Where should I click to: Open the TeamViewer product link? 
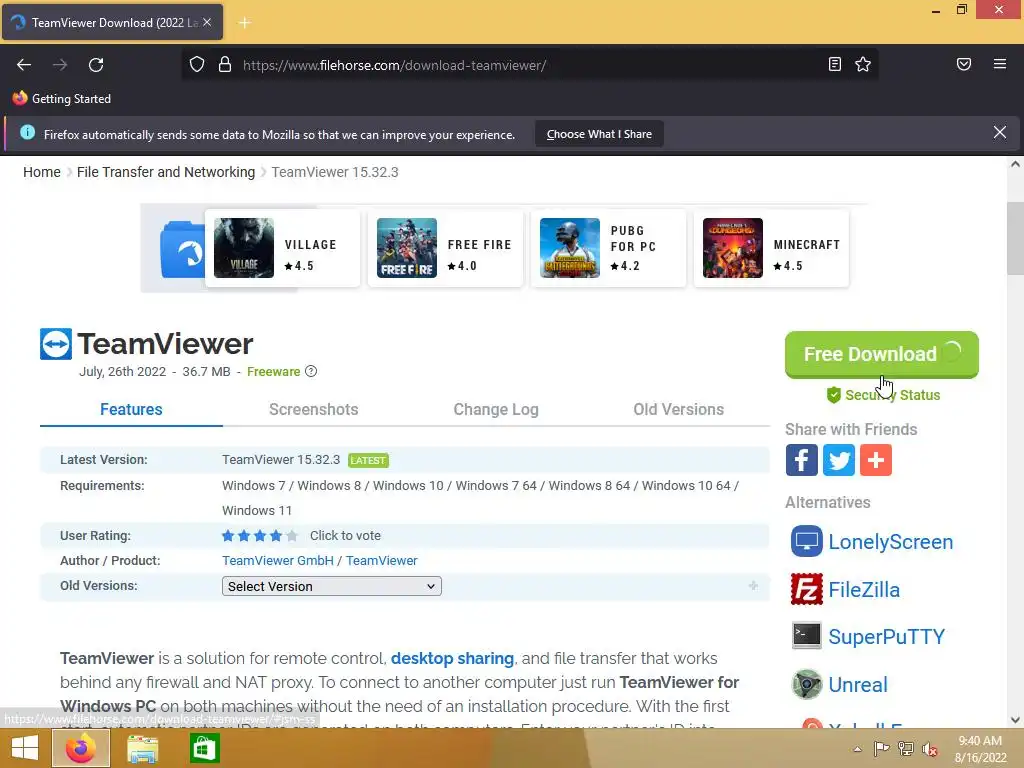(x=381, y=560)
